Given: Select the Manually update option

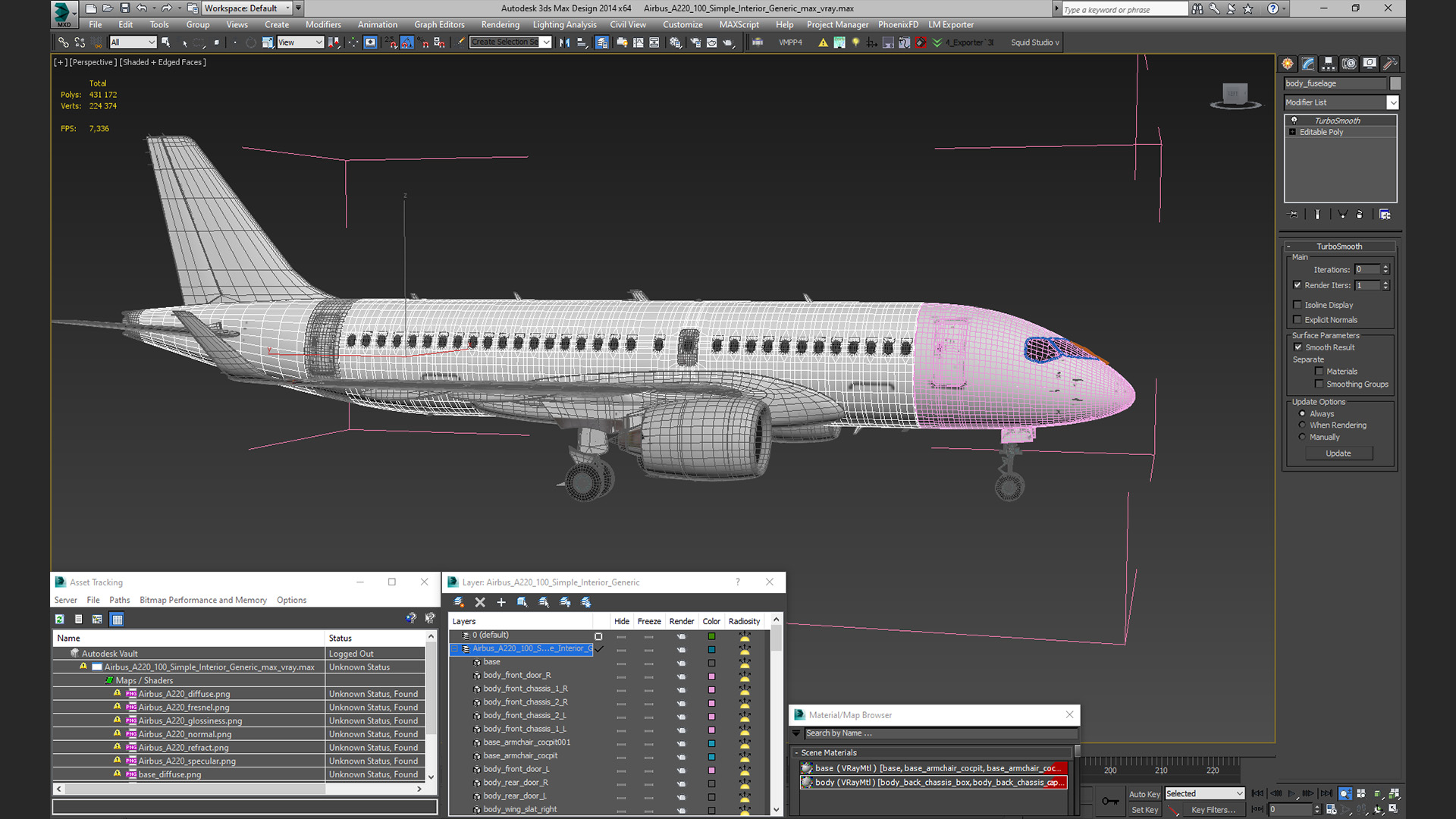Looking at the screenshot, I should [x=1303, y=438].
